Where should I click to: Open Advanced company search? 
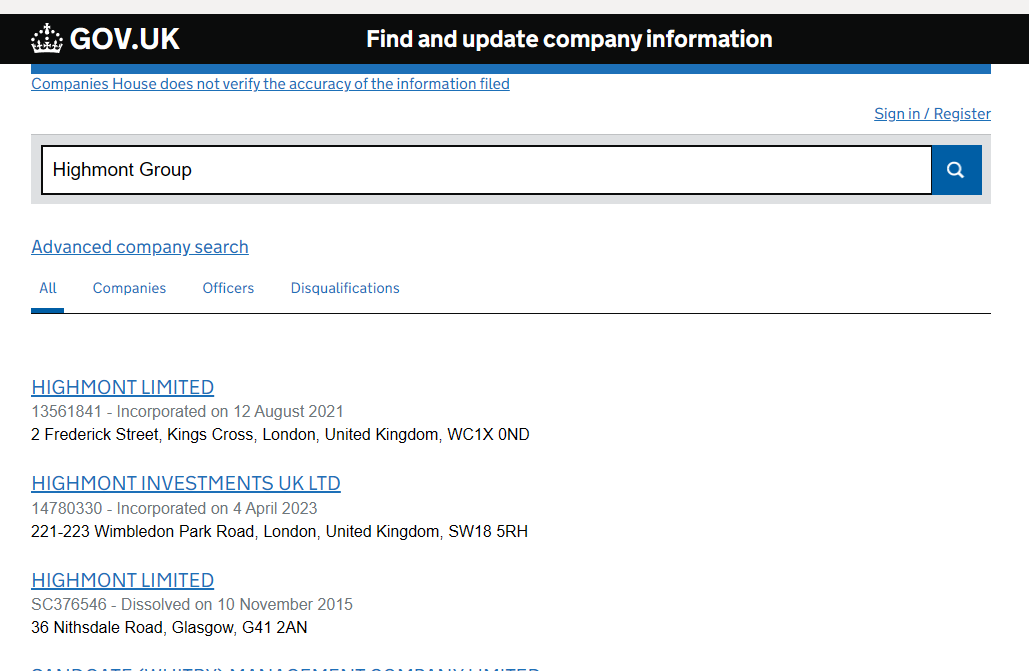pyautogui.click(x=140, y=247)
